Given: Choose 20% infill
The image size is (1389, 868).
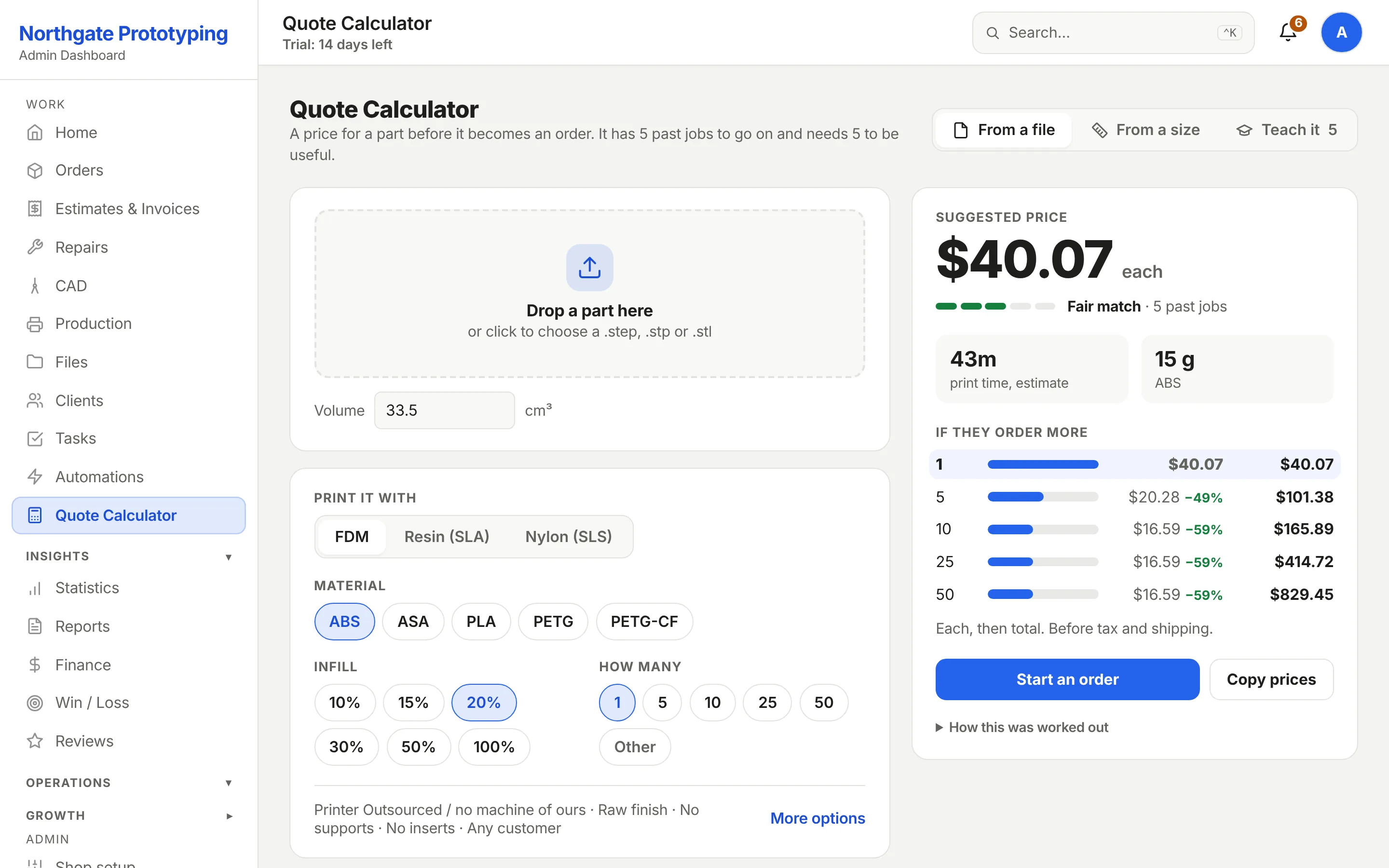Looking at the screenshot, I should (484, 703).
